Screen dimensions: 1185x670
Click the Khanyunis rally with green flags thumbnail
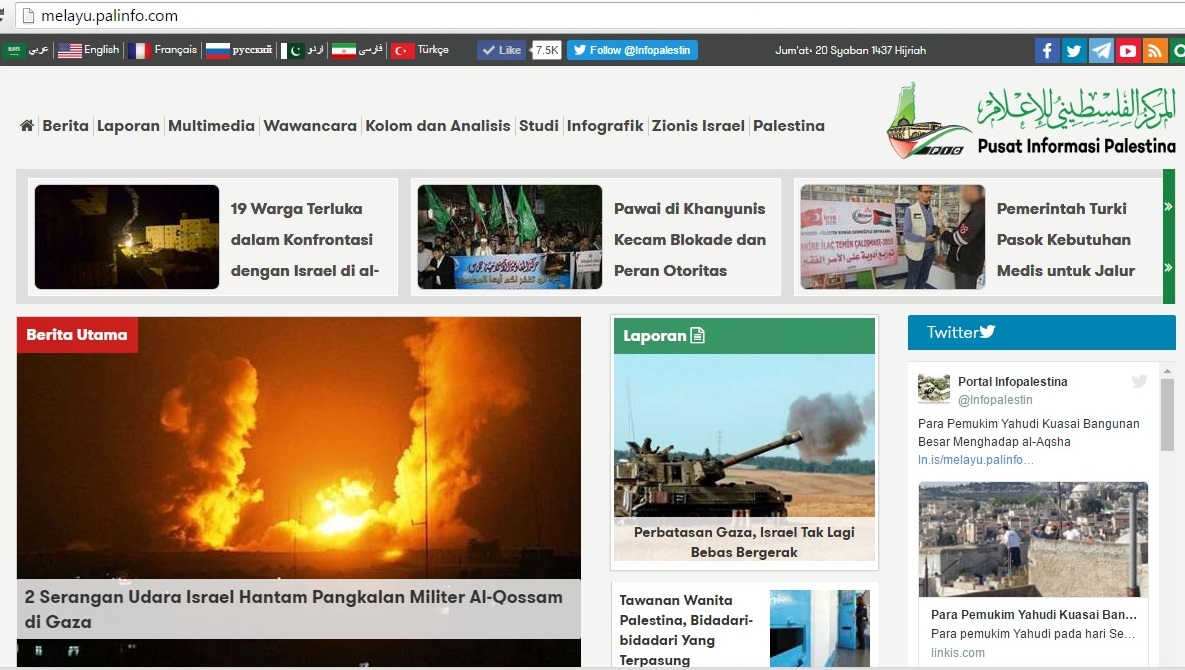[510, 237]
